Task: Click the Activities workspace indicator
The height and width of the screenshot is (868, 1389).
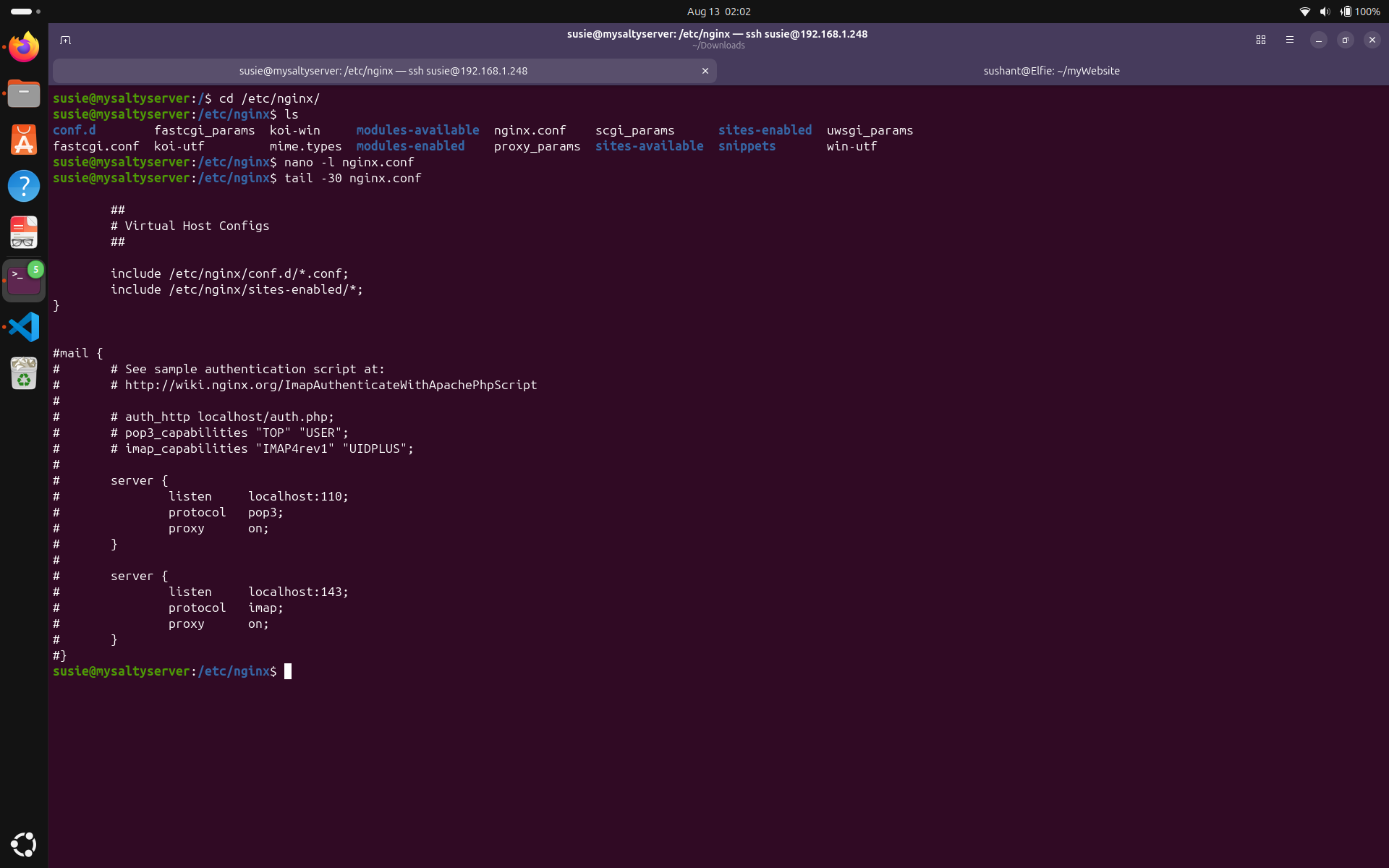Action: pos(25,12)
